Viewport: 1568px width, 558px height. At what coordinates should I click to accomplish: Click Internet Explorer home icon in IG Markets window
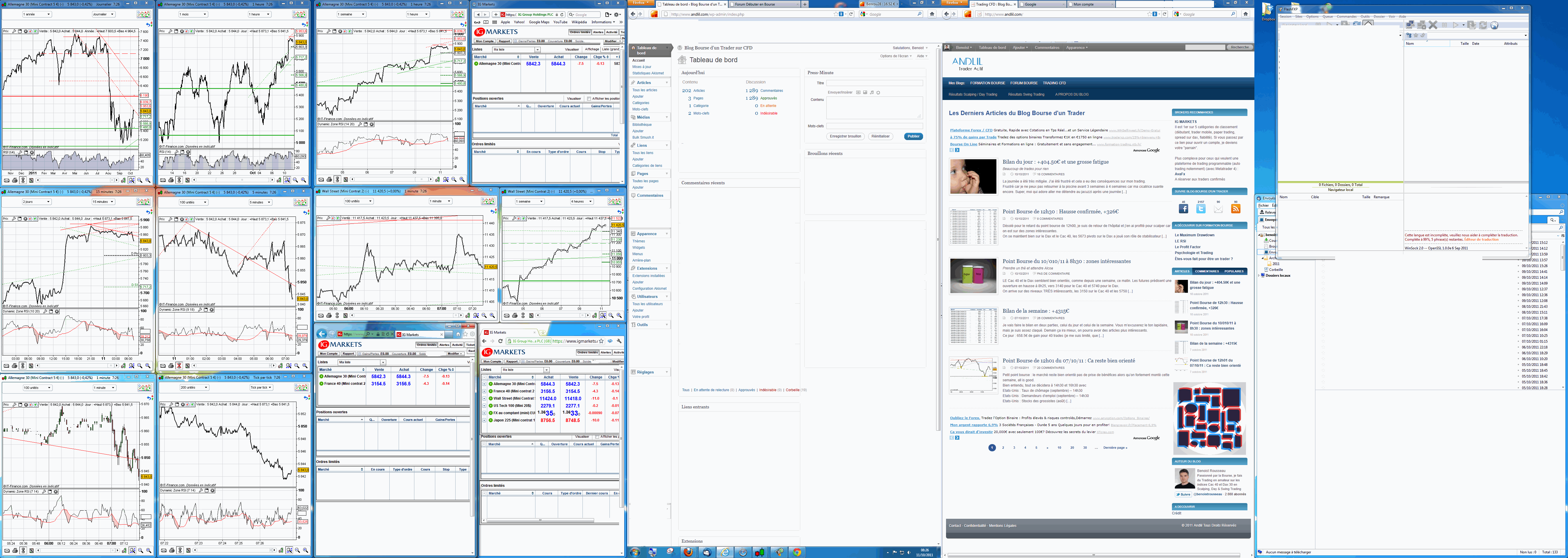(x=458, y=335)
